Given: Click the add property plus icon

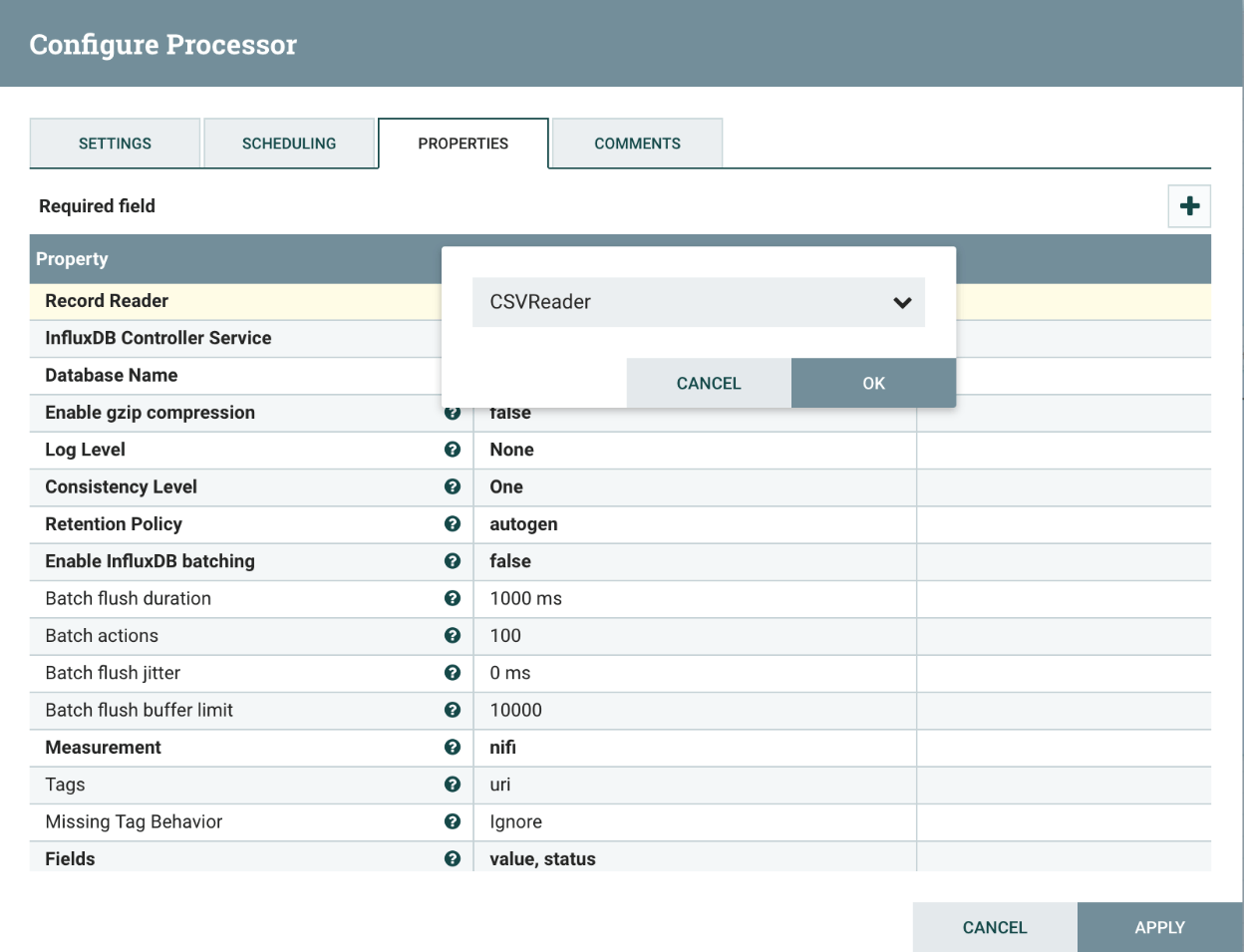Looking at the screenshot, I should pyautogui.click(x=1189, y=206).
